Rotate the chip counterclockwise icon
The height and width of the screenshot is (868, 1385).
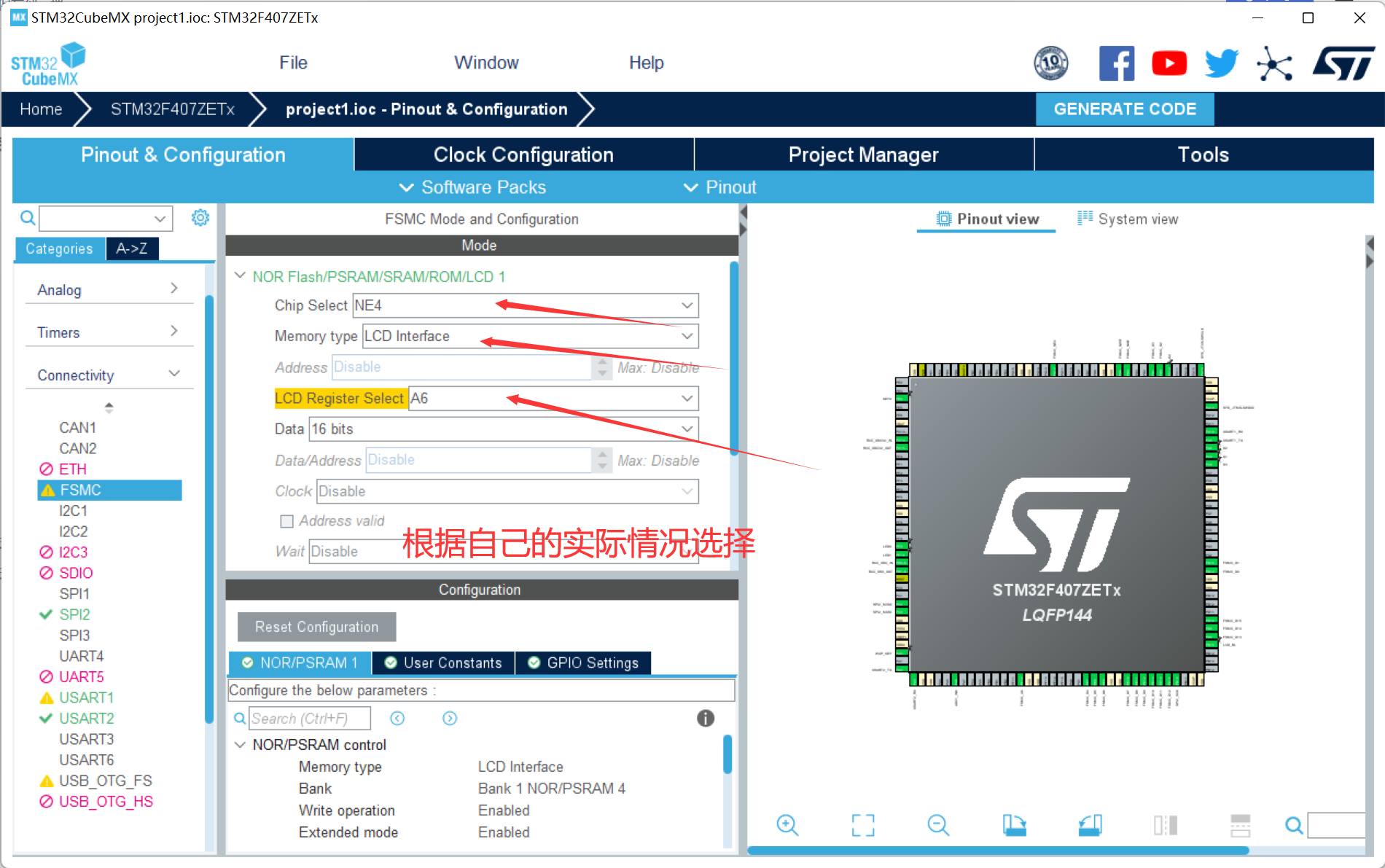1090,825
